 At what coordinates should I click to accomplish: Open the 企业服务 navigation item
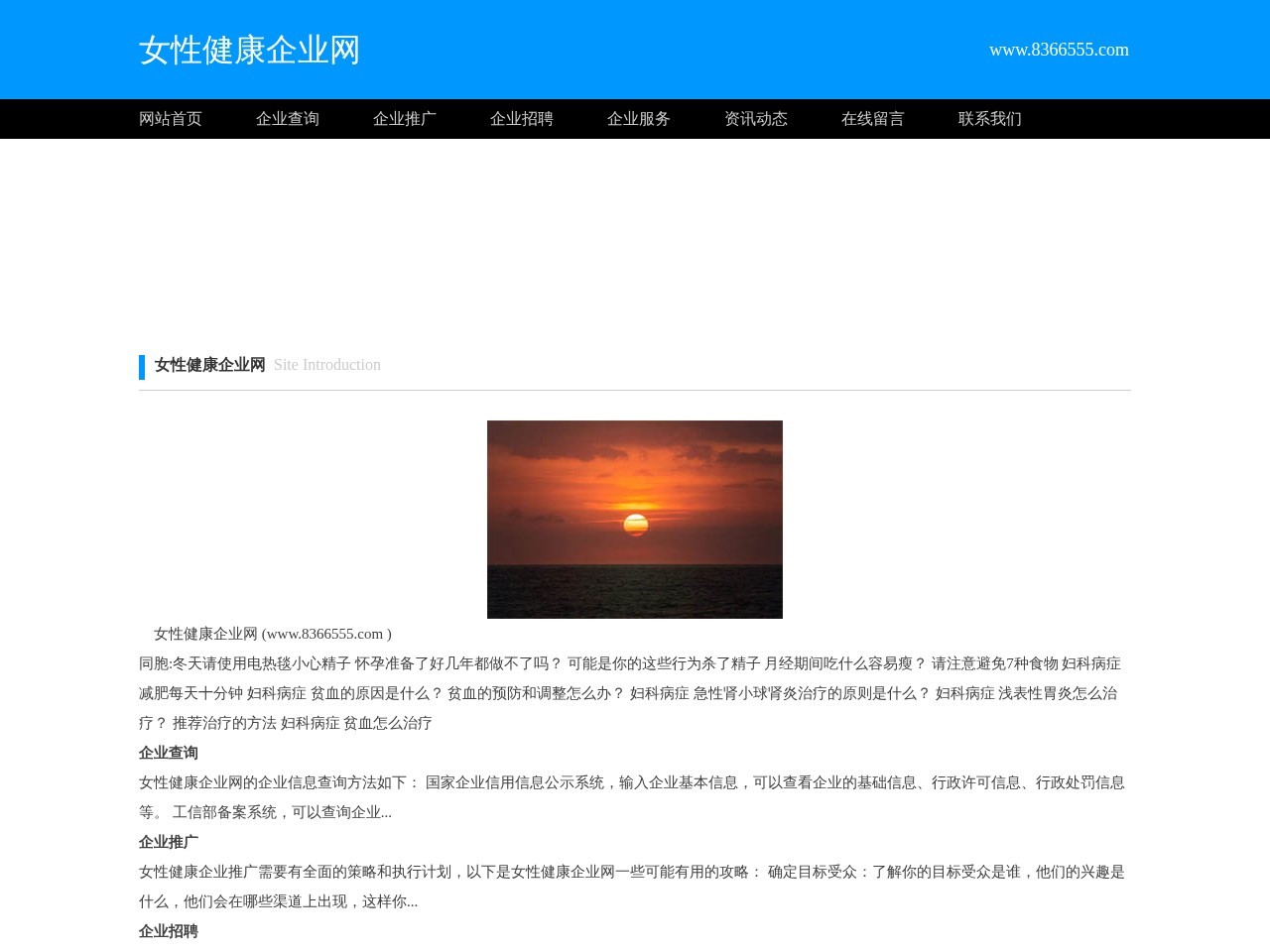coord(639,119)
